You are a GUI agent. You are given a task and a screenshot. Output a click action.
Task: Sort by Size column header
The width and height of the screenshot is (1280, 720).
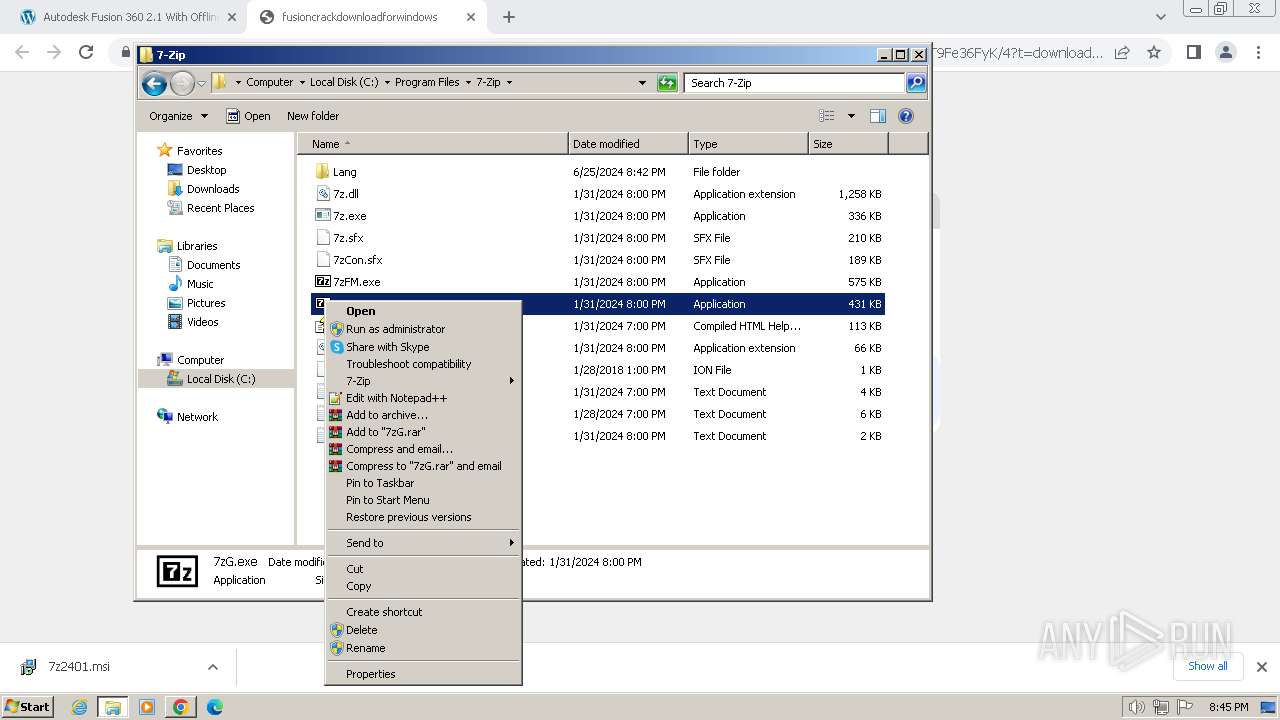point(848,144)
